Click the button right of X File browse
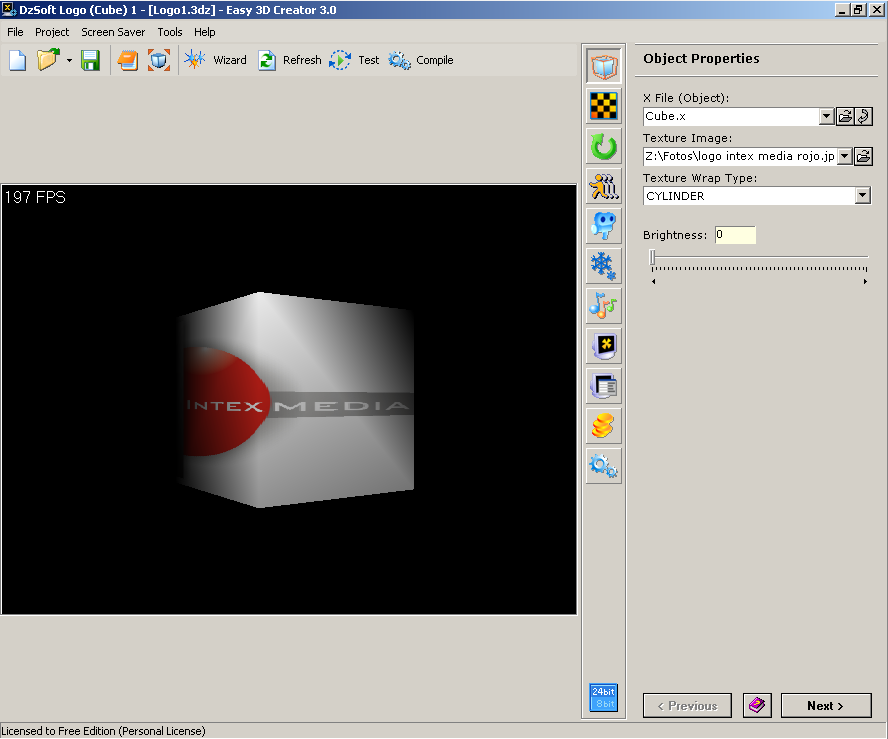Viewport: 888px width, 739px height. click(864, 117)
